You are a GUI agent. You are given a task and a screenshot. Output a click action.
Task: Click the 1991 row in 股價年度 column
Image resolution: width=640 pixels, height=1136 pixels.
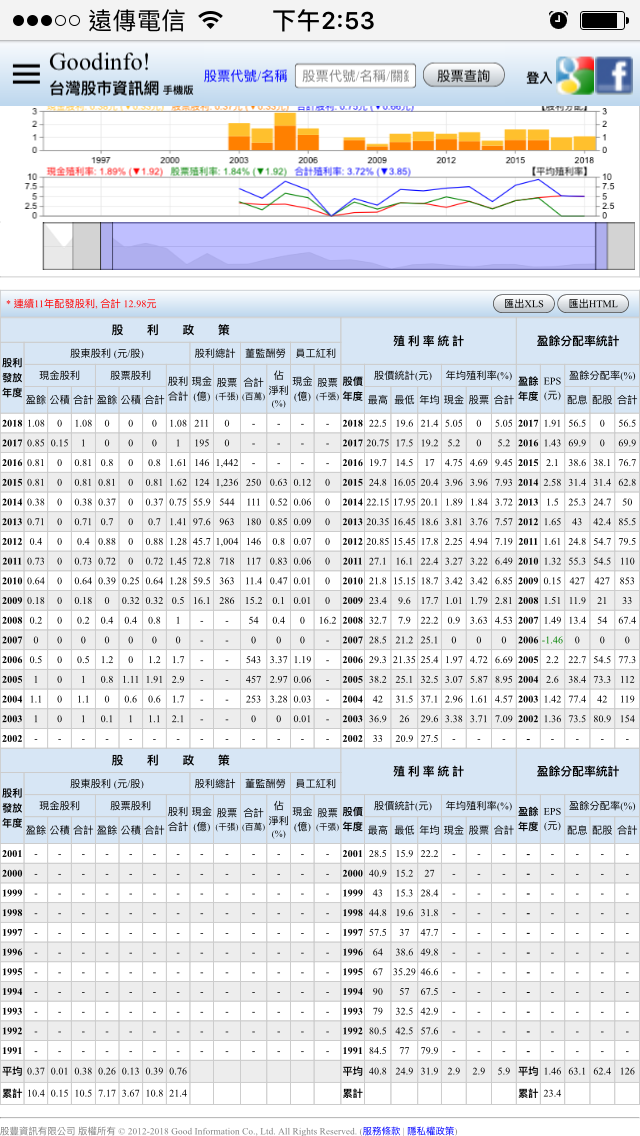click(352, 1049)
